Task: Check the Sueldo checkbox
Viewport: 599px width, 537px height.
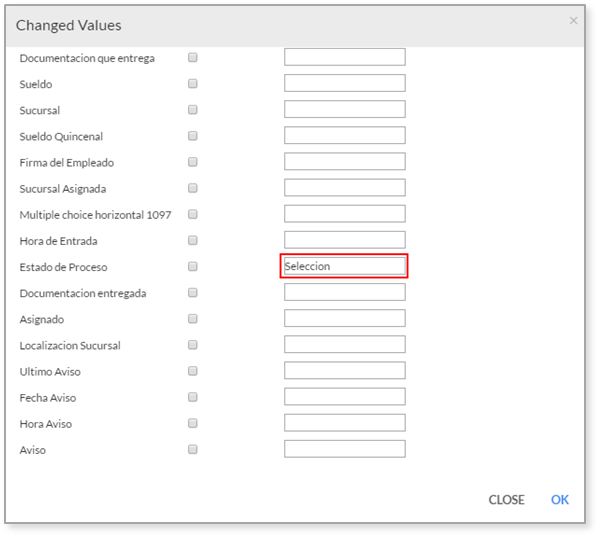Action: click(x=193, y=84)
